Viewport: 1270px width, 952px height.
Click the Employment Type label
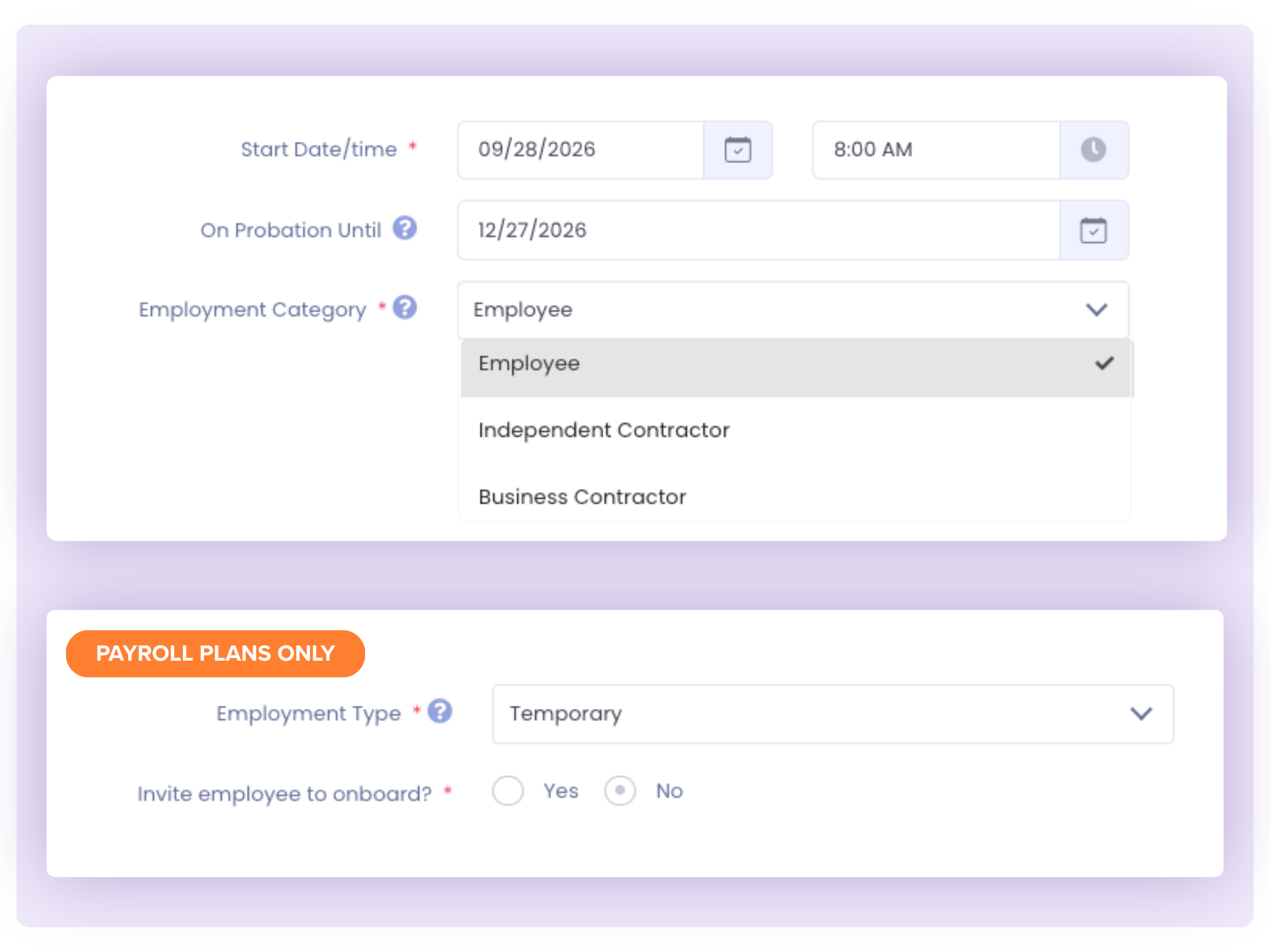point(309,713)
